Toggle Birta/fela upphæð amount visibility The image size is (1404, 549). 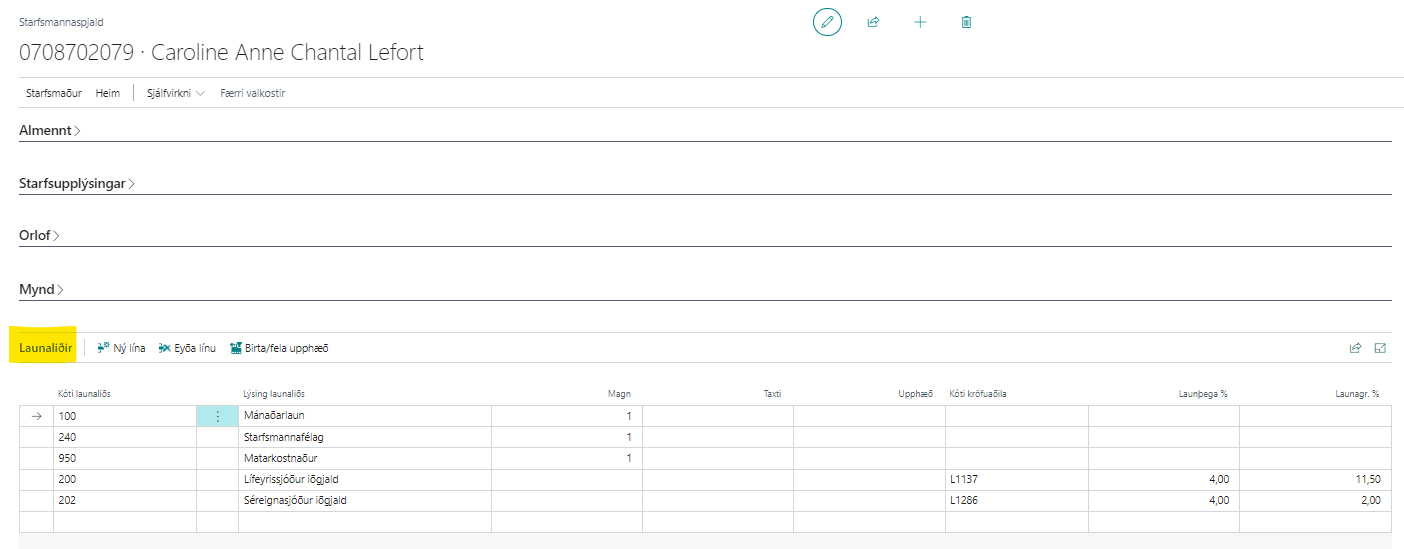click(x=279, y=348)
